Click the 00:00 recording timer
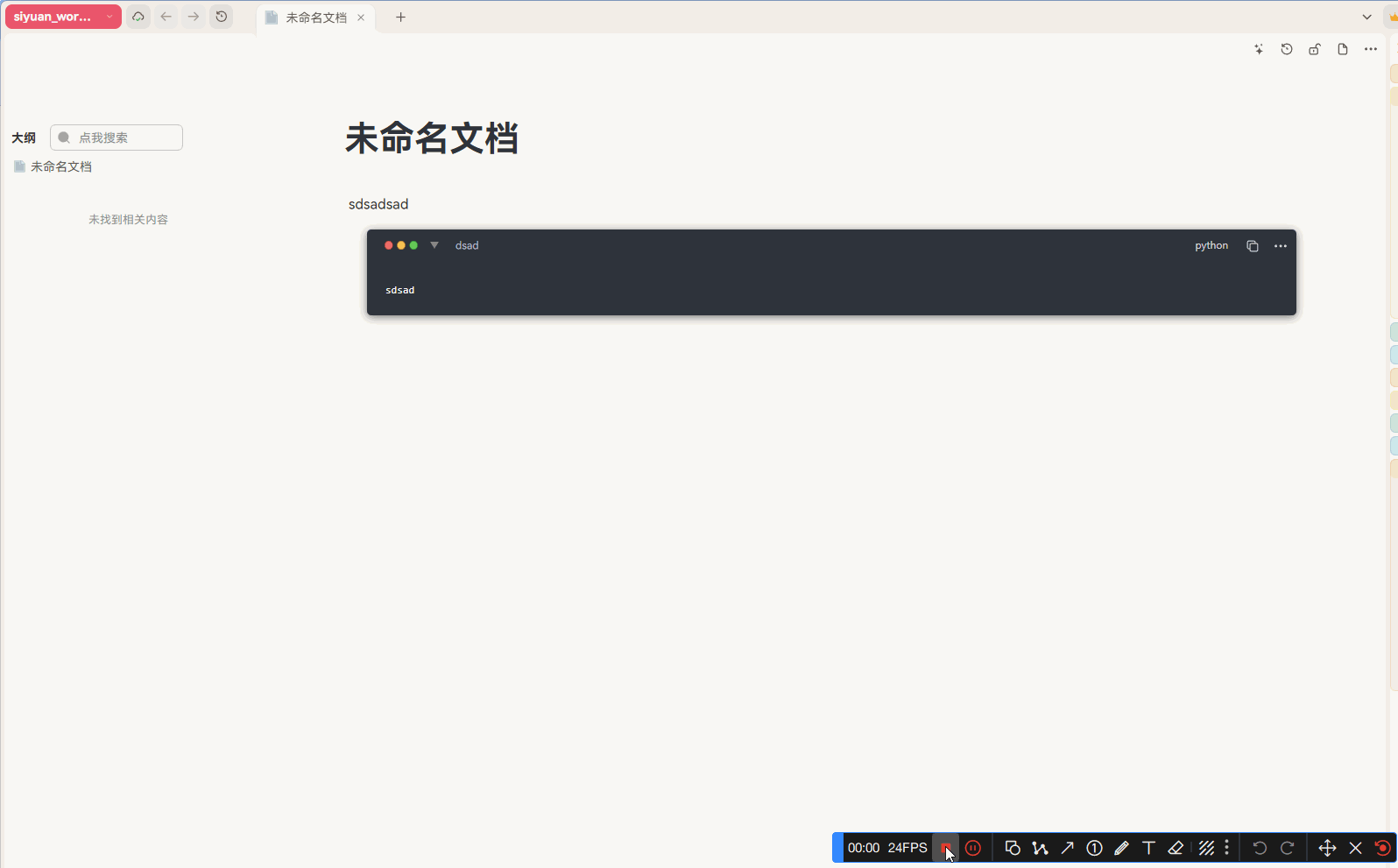The image size is (1398, 868). click(x=864, y=848)
